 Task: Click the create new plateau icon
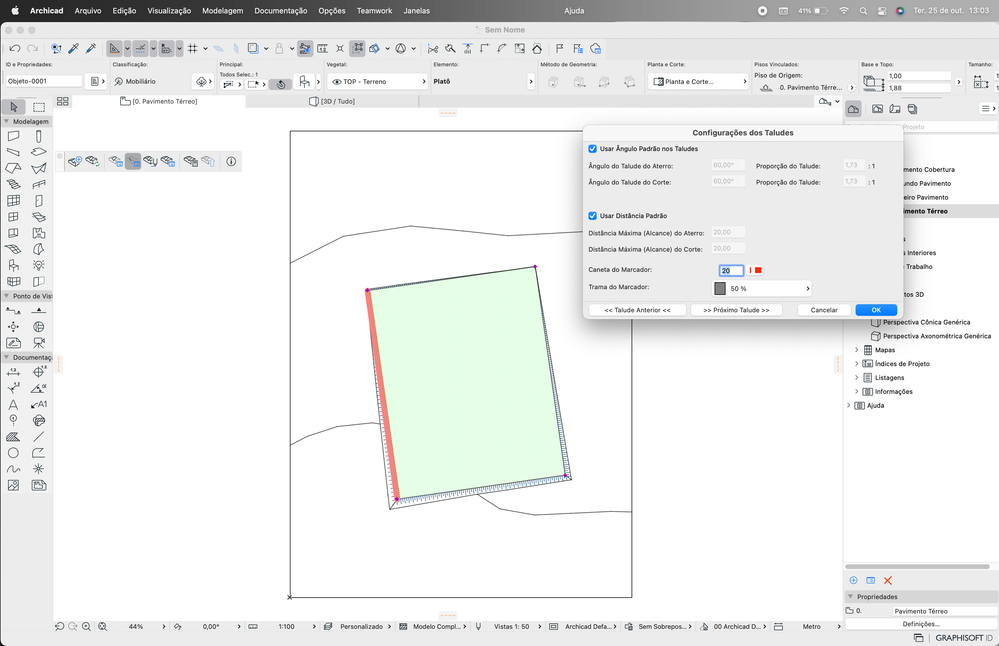[x=75, y=162]
